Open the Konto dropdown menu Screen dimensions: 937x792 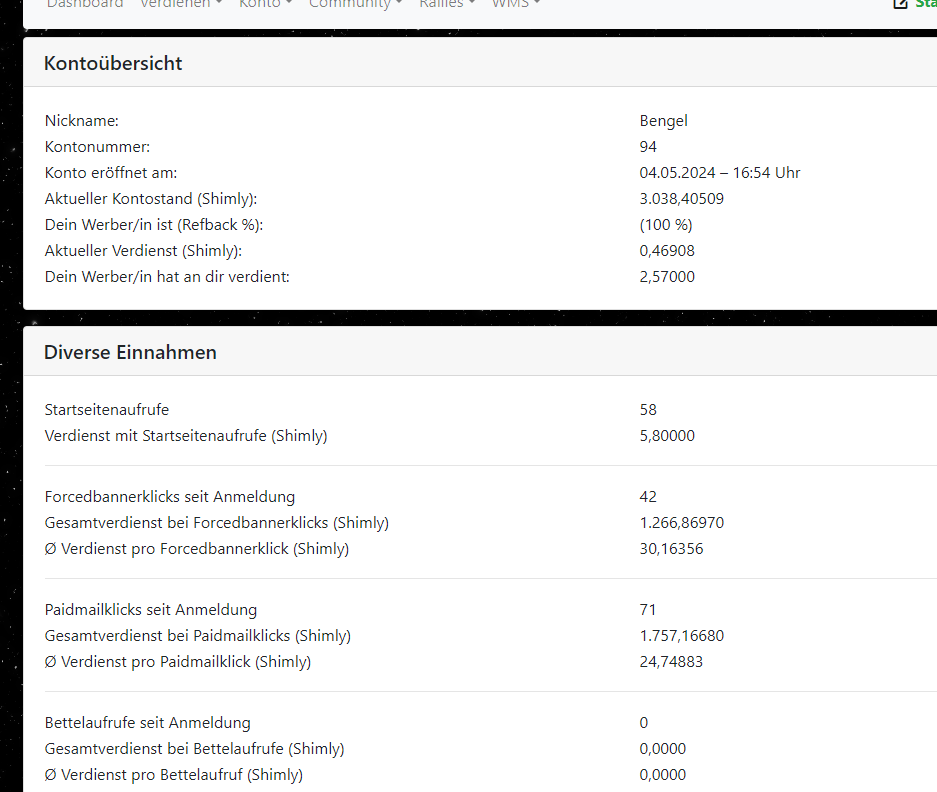point(265,4)
